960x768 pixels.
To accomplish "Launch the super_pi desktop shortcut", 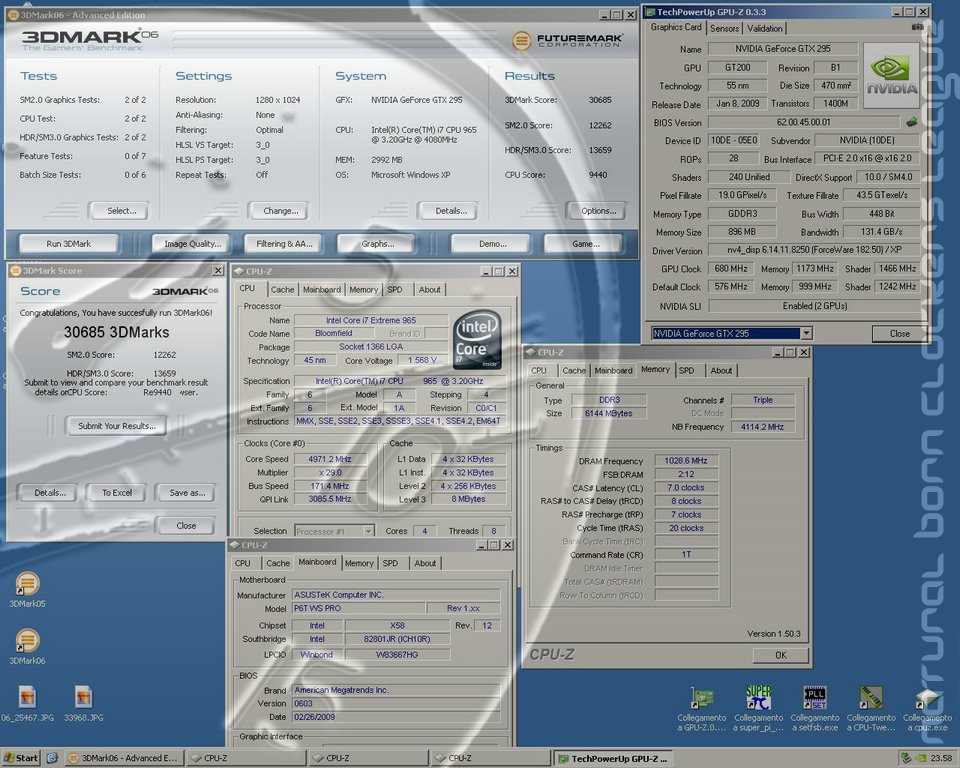I will (759, 698).
